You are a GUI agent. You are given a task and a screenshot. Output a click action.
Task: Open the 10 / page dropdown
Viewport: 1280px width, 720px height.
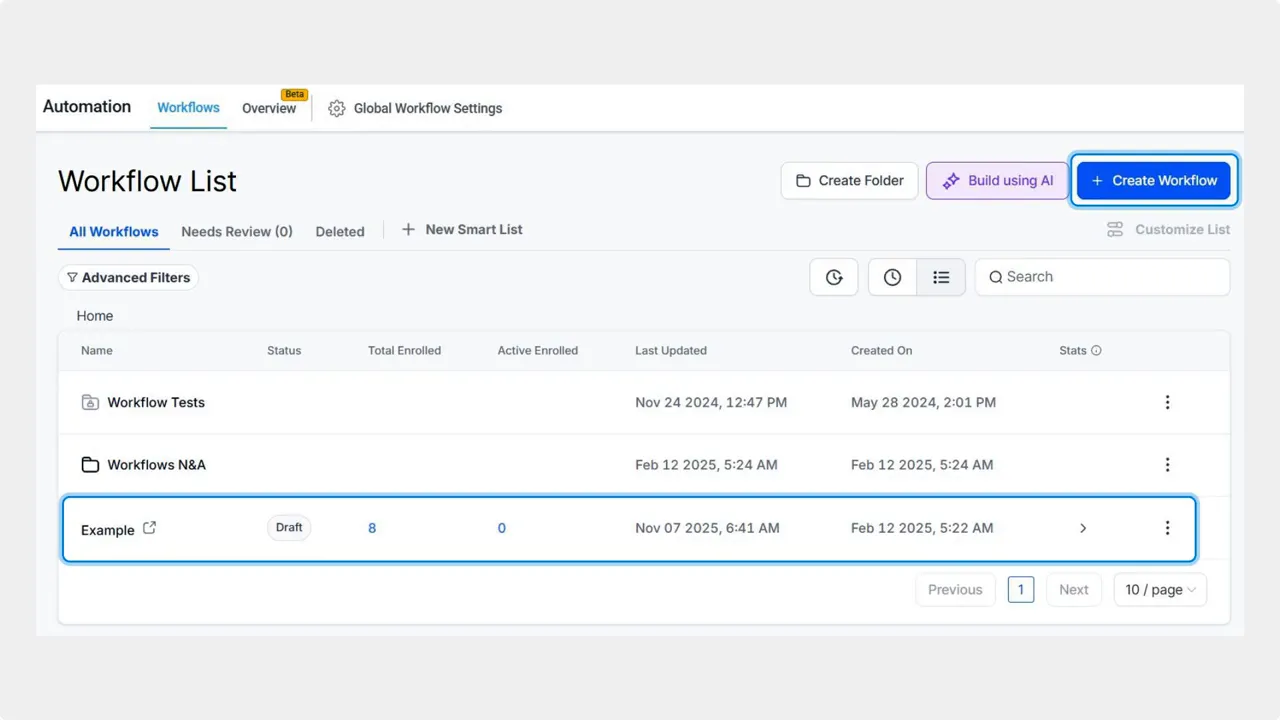click(1159, 589)
